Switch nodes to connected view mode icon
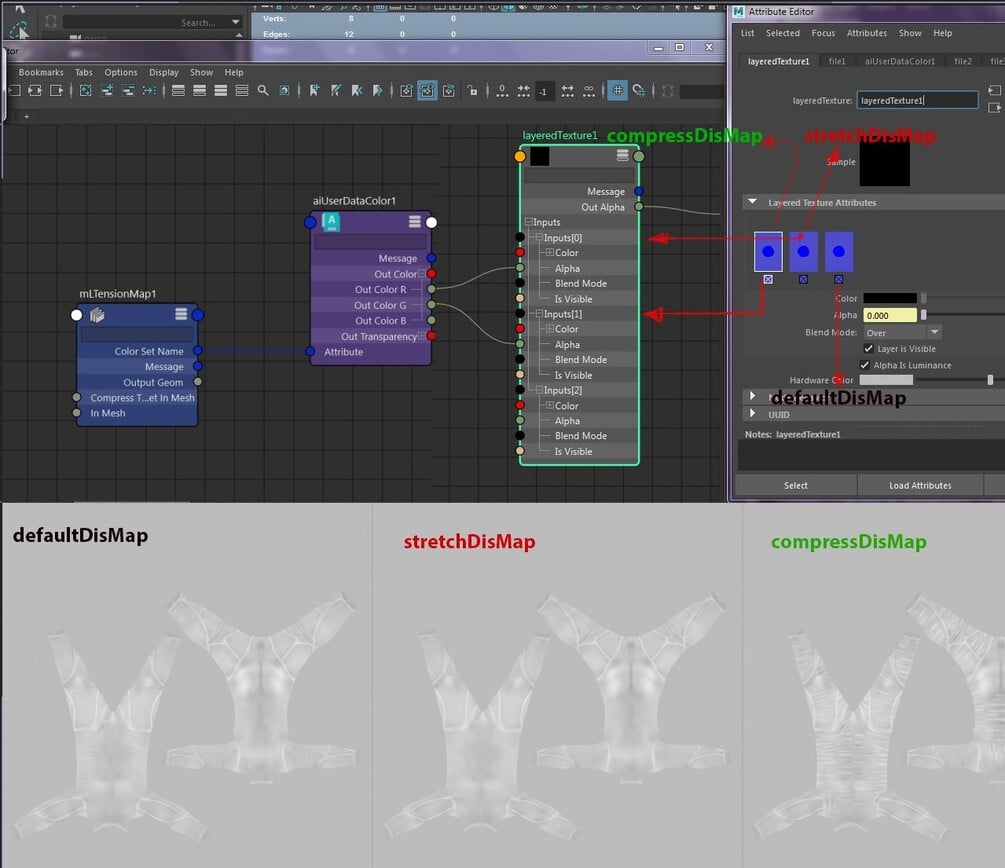1005x868 pixels. click(x=199, y=90)
